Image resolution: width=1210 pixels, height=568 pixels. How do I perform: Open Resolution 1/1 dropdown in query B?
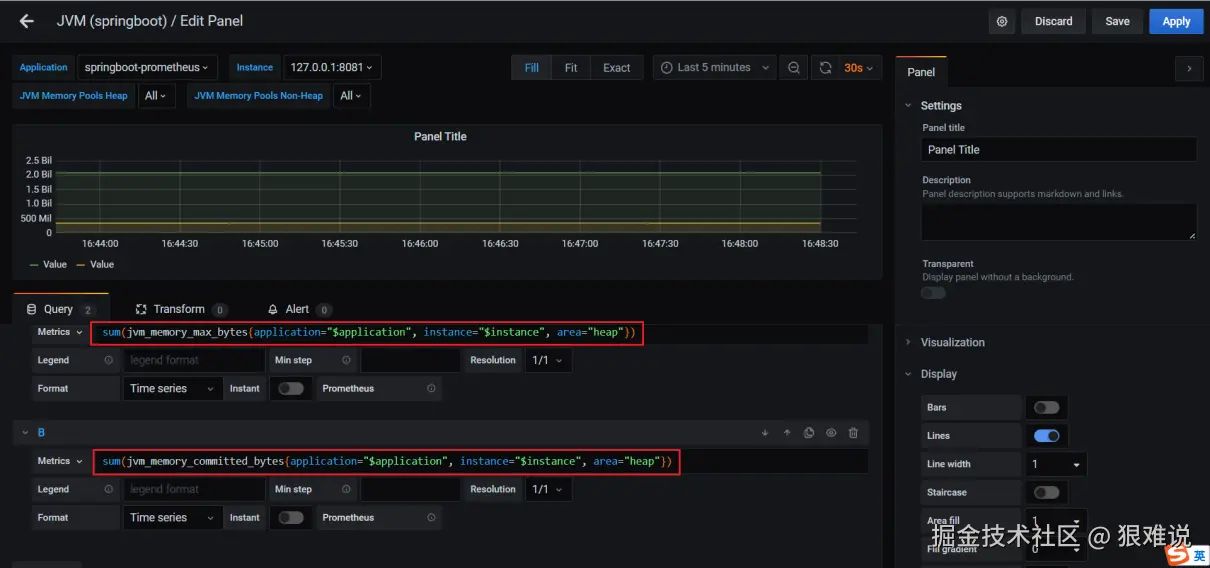click(548, 490)
